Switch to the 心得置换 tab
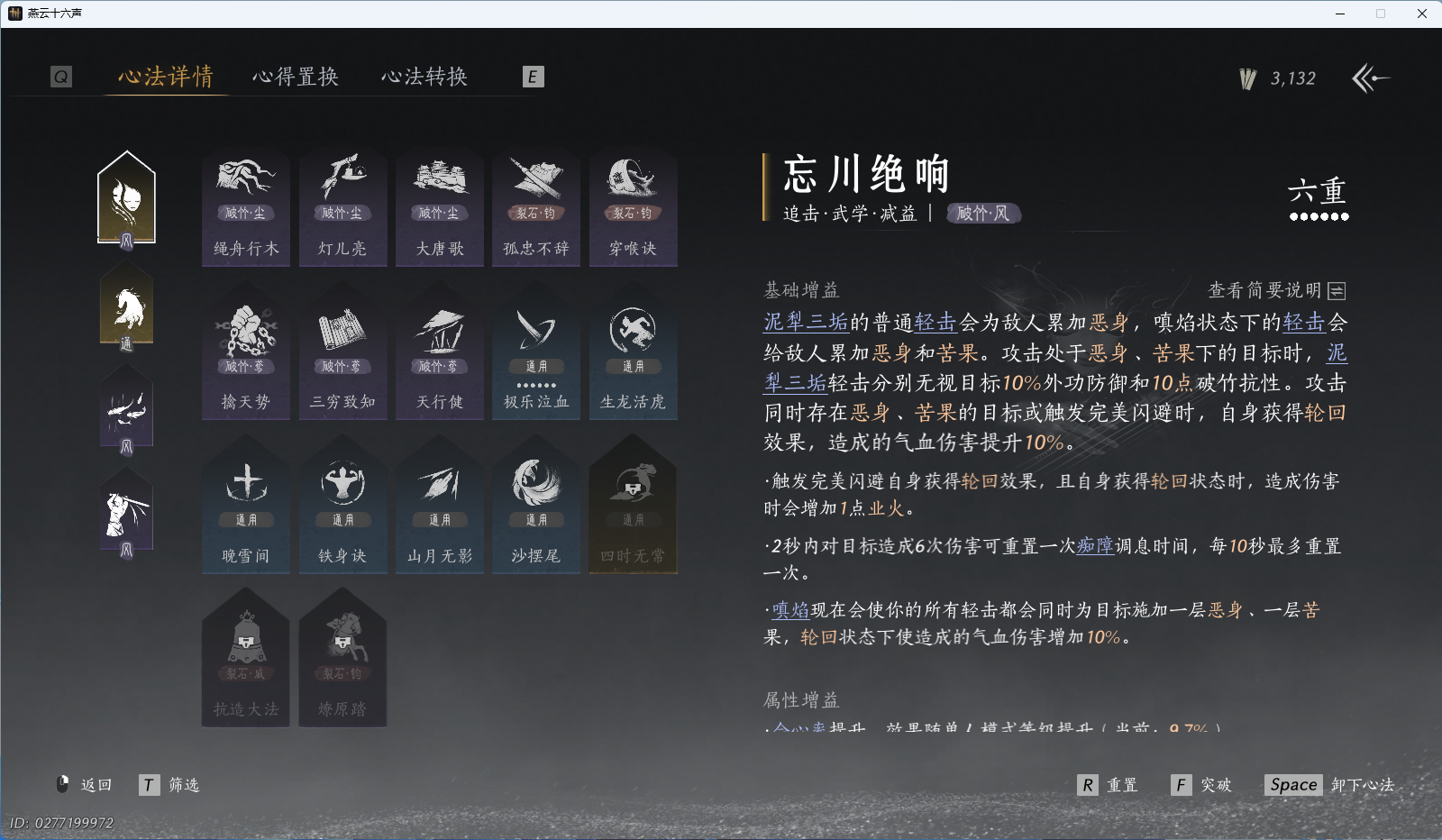1442x840 pixels. [x=297, y=77]
